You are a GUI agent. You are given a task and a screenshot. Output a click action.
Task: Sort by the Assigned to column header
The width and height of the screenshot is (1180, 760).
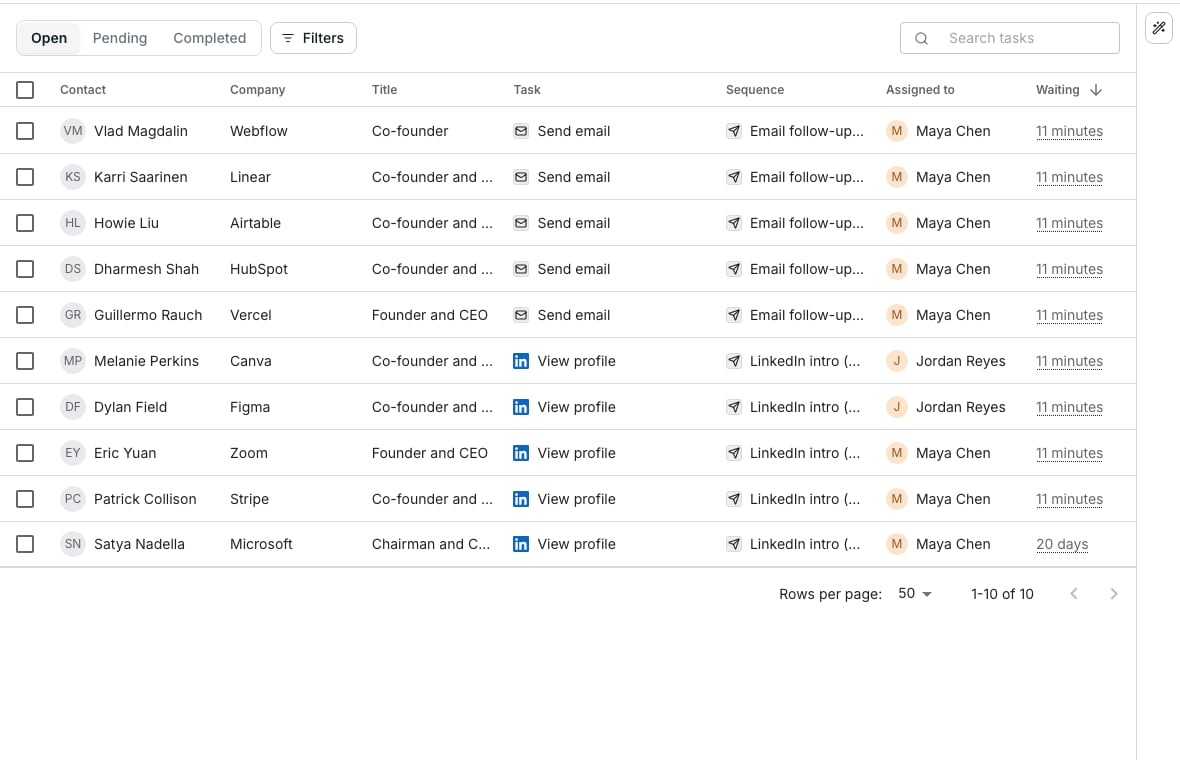pyautogui.click(x=920, y=90)
